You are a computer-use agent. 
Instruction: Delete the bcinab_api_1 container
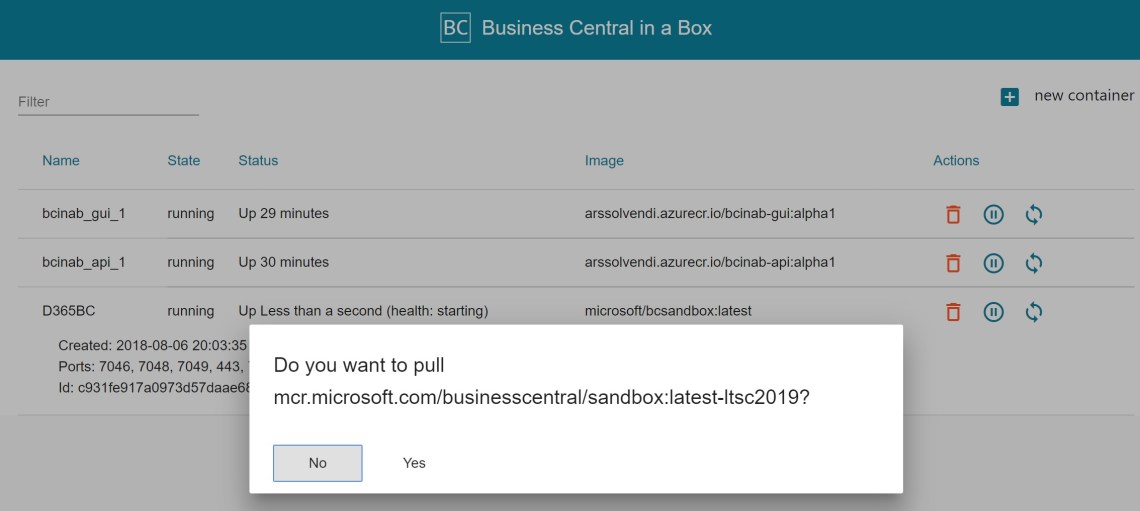pos(953,263)
